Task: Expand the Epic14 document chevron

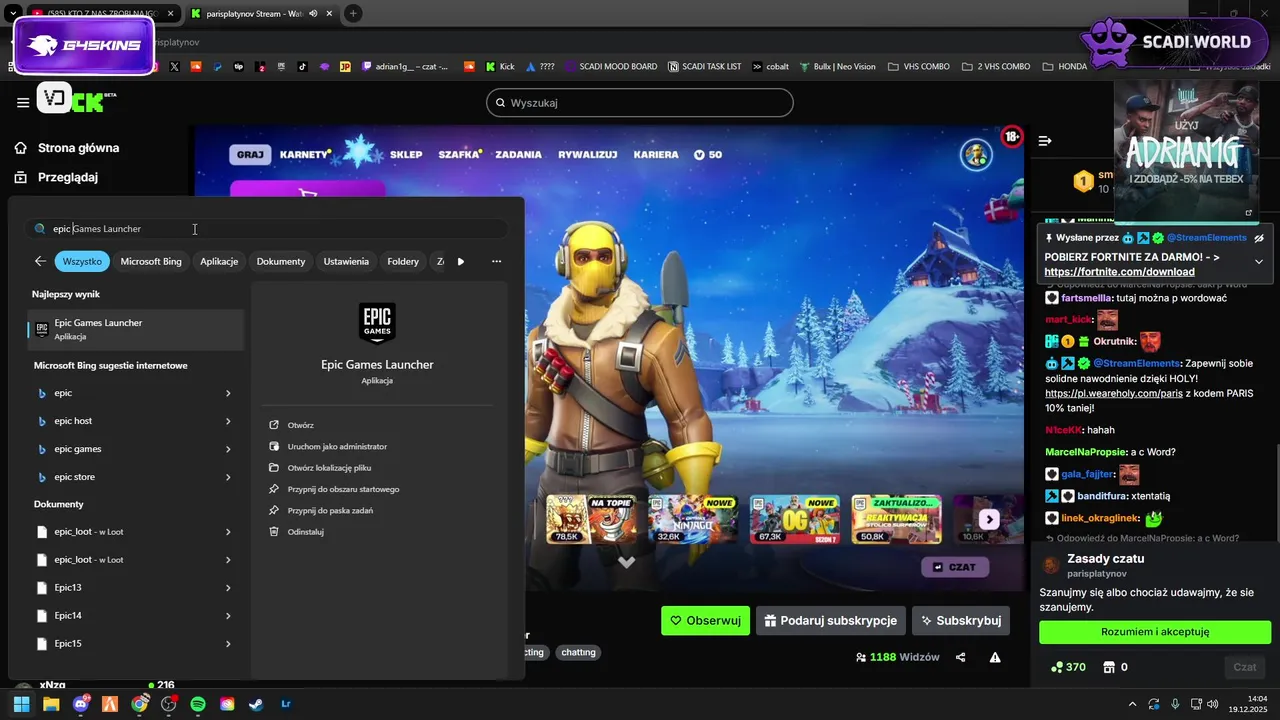Action: [228, 616]
